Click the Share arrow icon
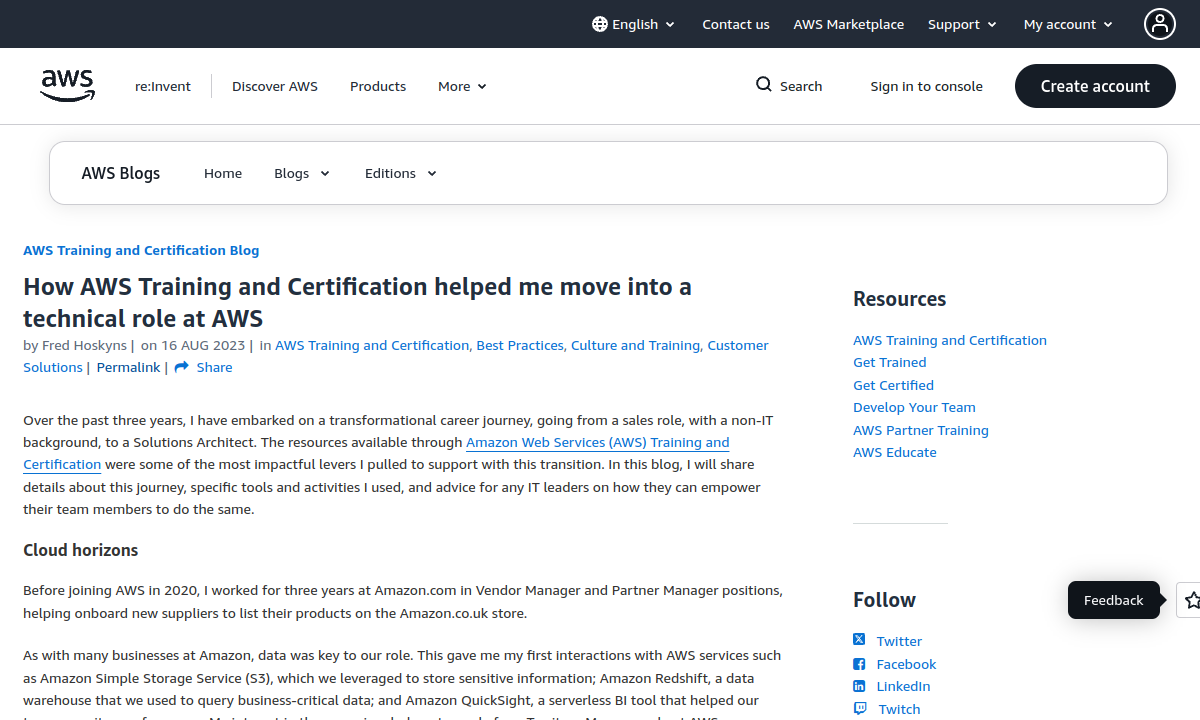The width and height of the screenshot is (1200, 720). pyautogui.click(x=182, y=367)
